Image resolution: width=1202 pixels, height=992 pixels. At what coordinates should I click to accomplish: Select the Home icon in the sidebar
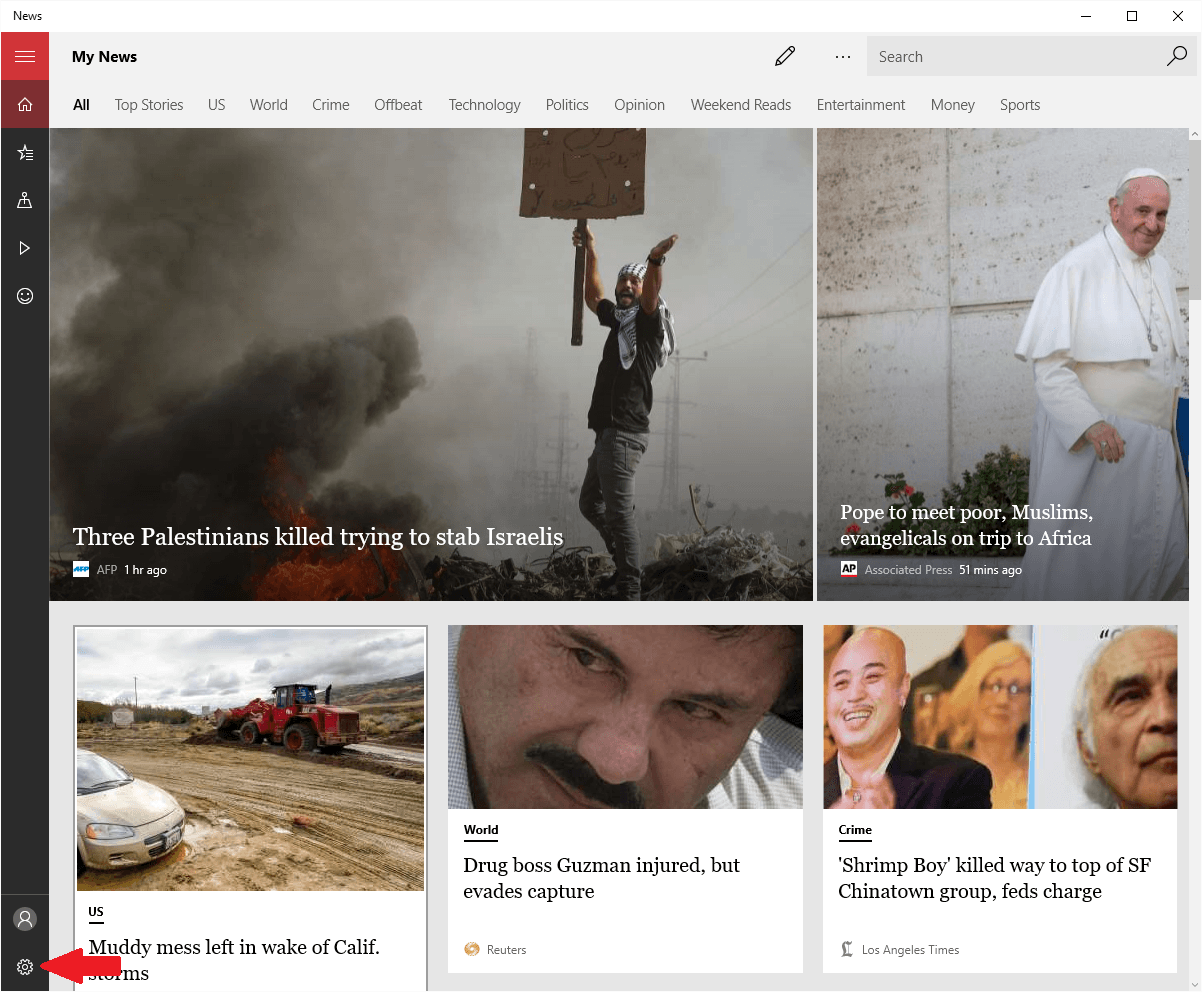click(x=25, y=104)
